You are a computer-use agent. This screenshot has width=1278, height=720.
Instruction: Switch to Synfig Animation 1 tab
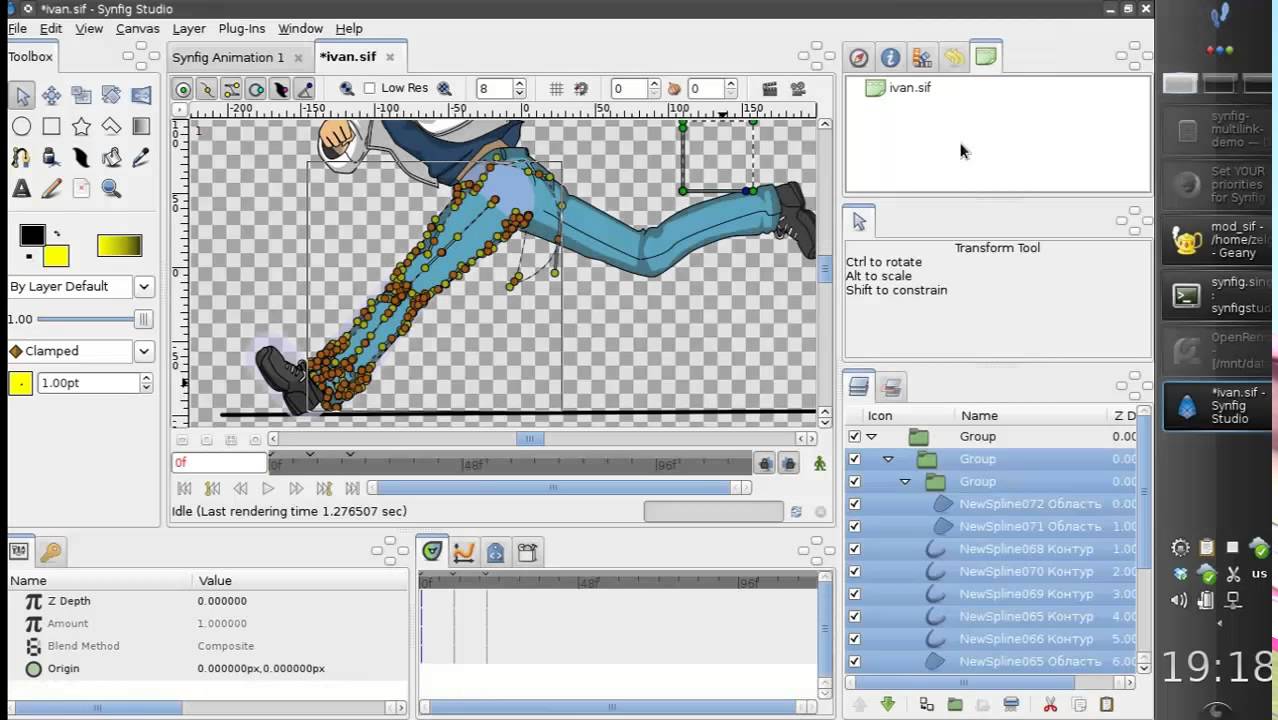point(228,57)
